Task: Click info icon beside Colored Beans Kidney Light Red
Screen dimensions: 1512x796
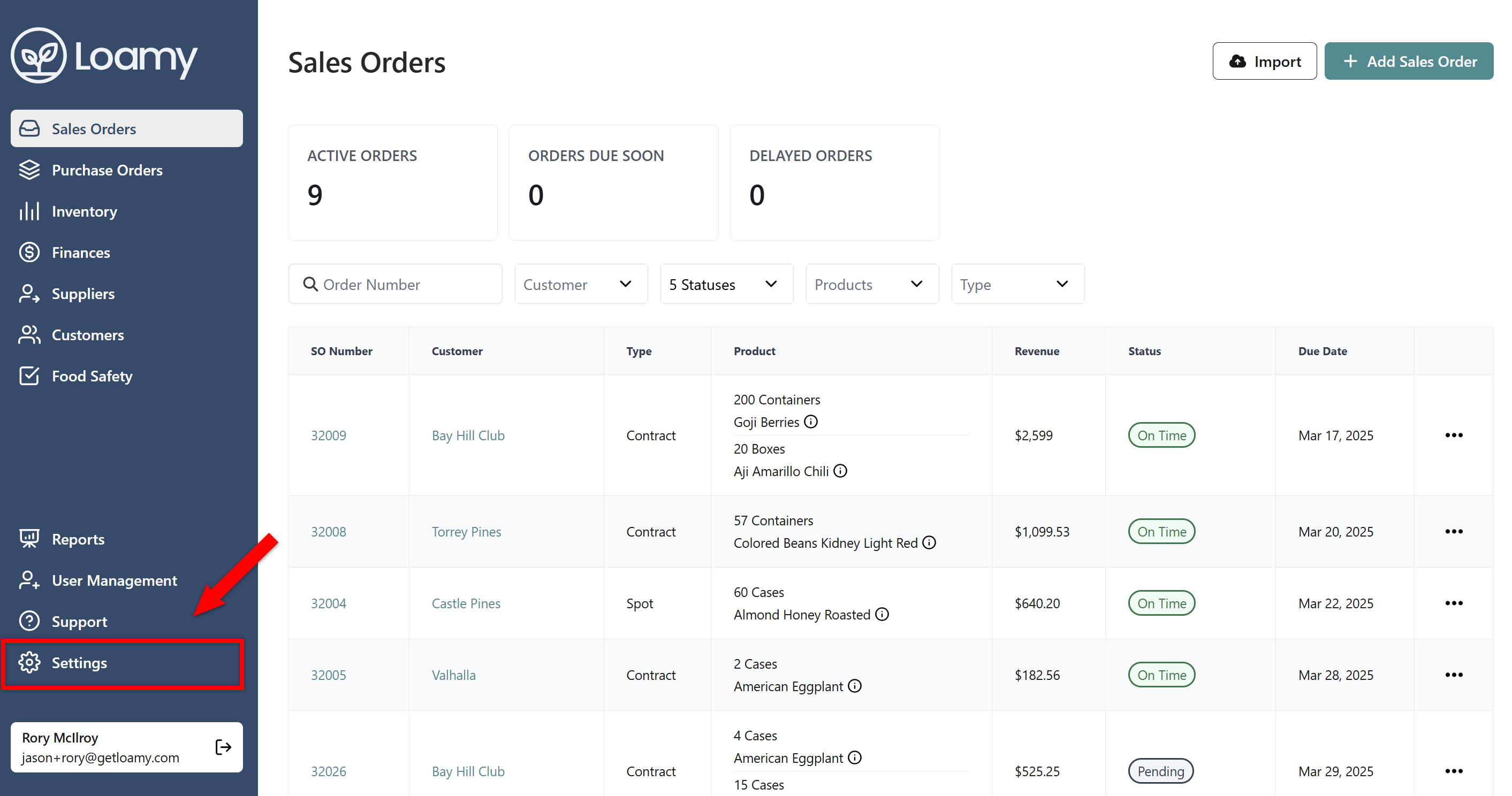Action: [x=929, y=542]
